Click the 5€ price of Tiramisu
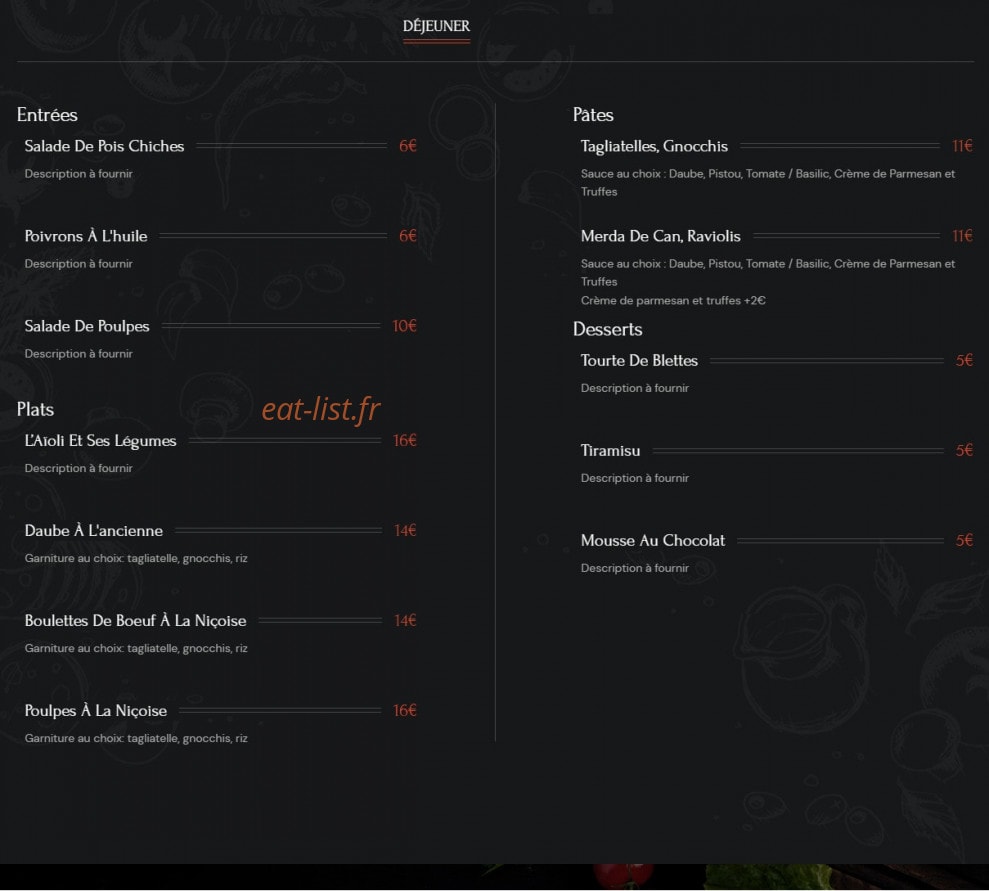This screenshot has height=891, width=989. pyautogui.click(x=964, y=450)
